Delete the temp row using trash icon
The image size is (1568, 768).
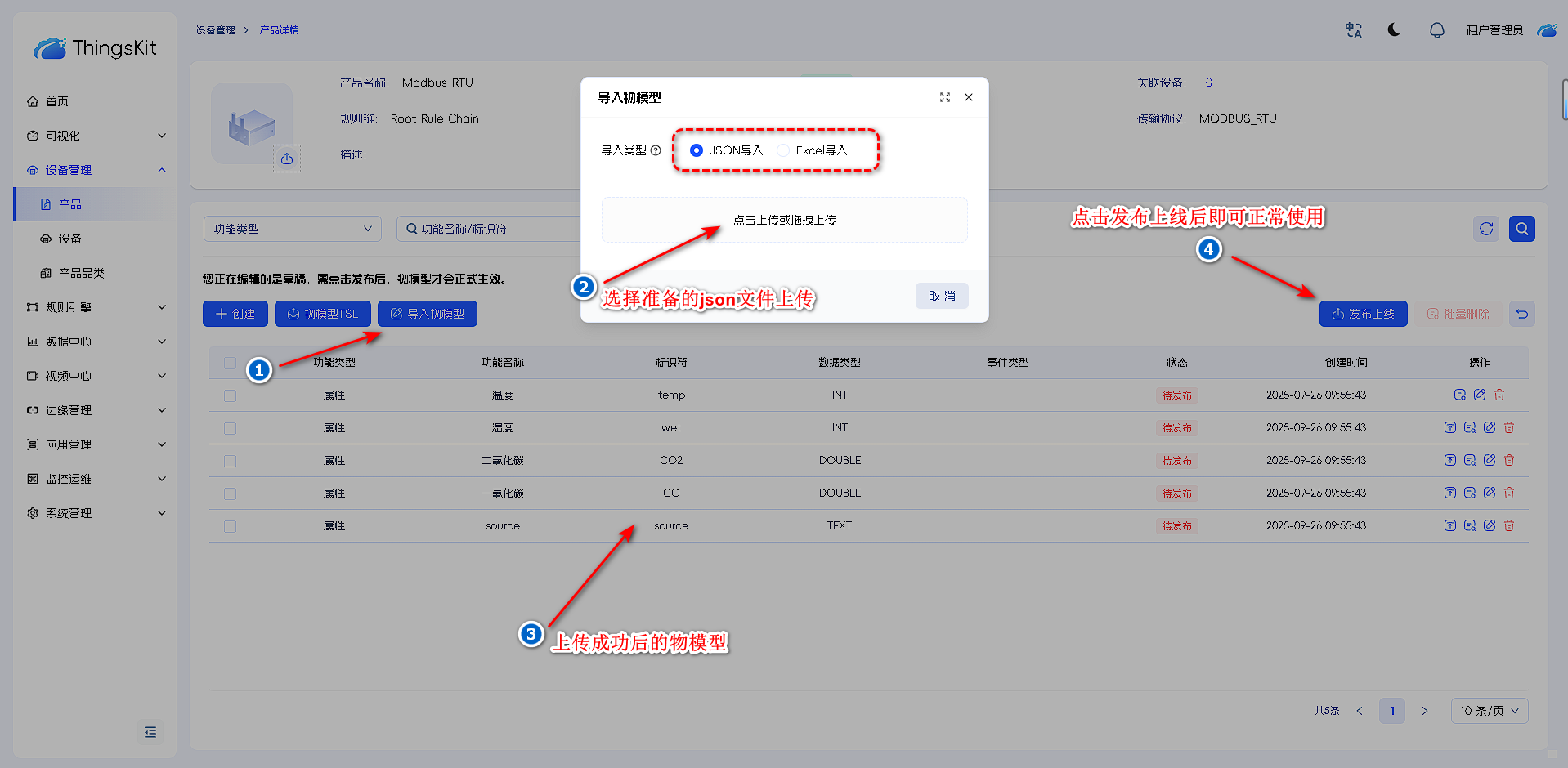click(x=1499, y=395)
